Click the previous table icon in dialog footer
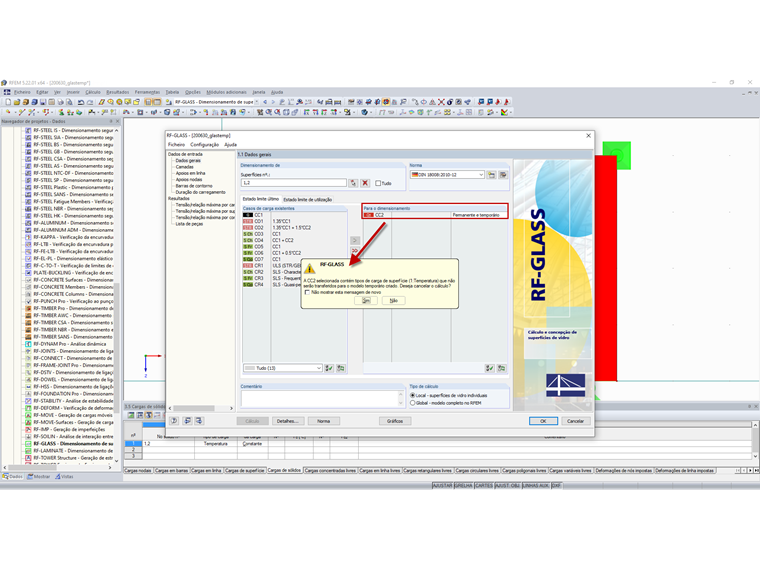This screenshot has width=760, height=570. 187,421
